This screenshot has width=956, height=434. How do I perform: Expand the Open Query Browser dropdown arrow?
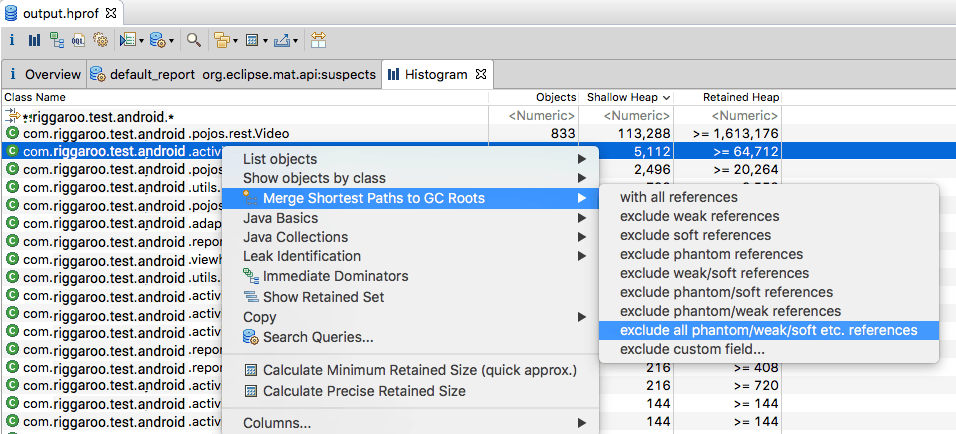point(172,41)
